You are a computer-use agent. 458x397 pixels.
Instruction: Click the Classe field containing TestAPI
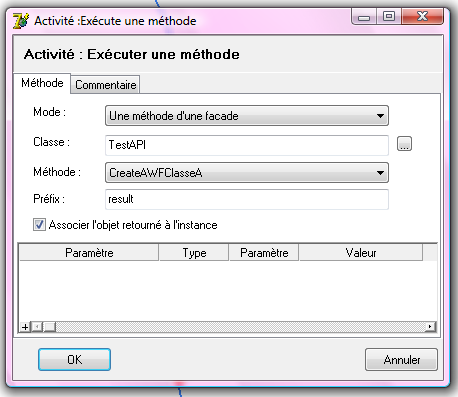[x=247, y=145]
